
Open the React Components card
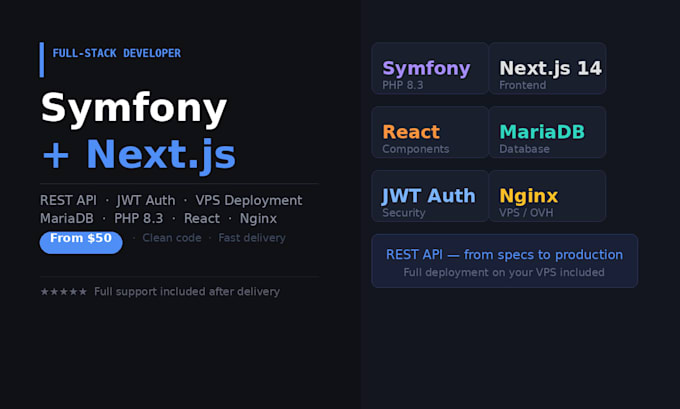[x=430, y=132]
